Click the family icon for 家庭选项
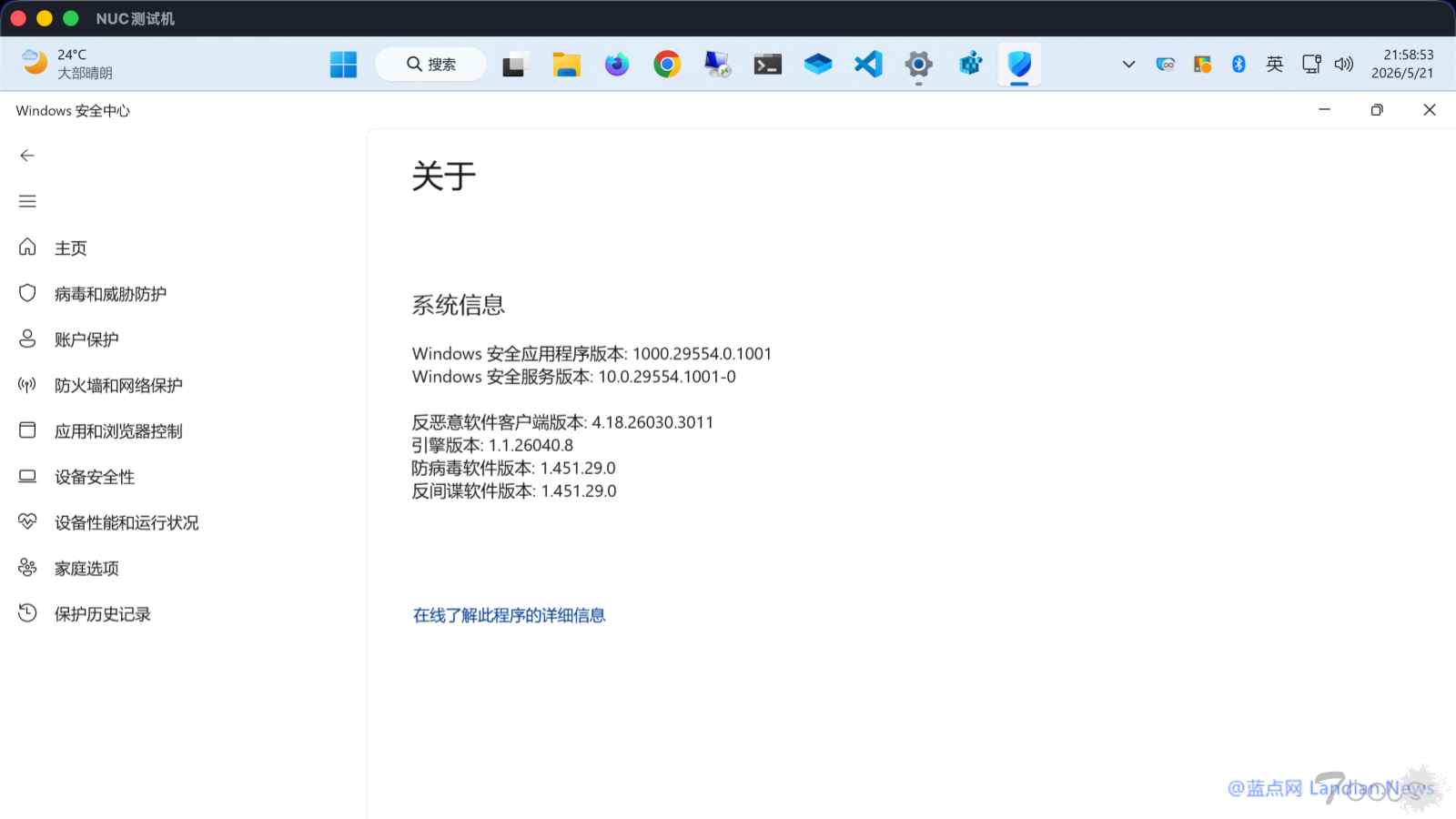This screenshot has height=819, width=1456. [x=27, y=568]
